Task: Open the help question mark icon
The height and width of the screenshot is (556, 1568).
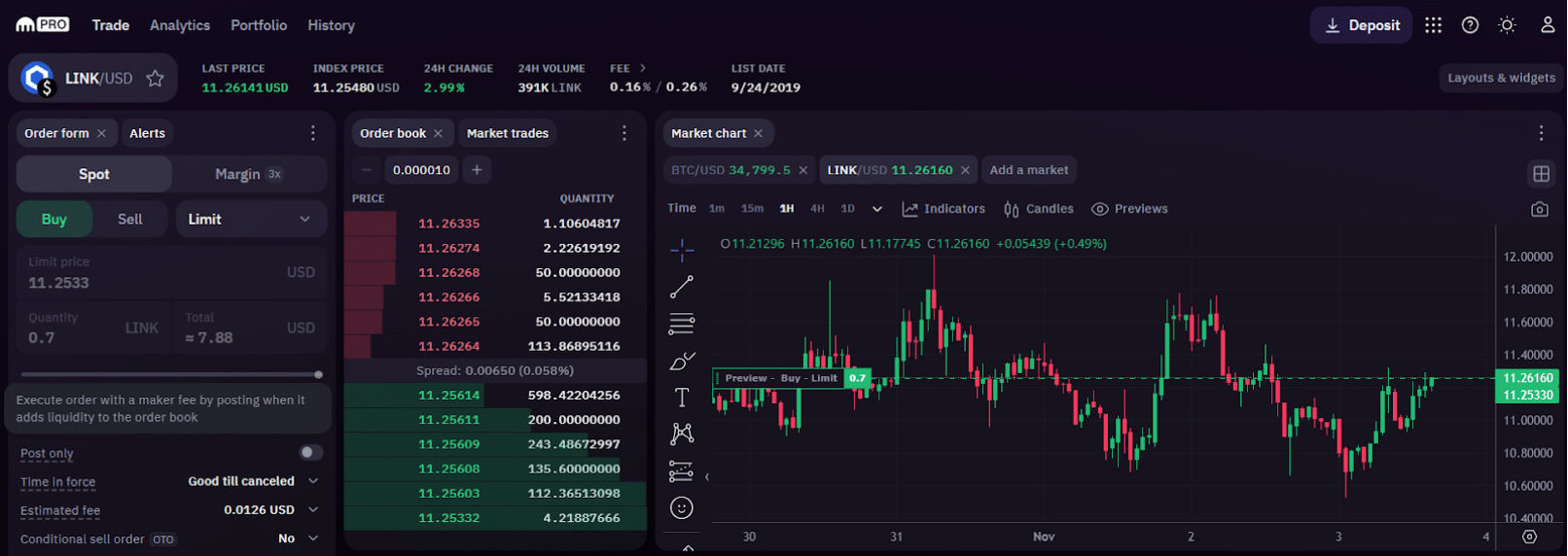Action: (1470, 25)
